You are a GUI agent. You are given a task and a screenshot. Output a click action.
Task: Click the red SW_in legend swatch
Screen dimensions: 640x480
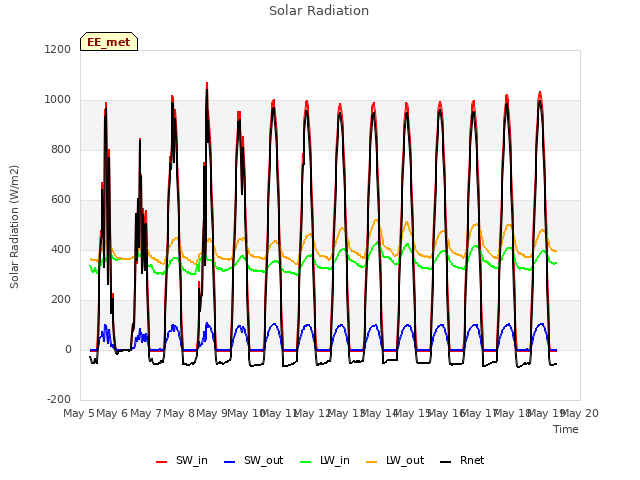[162, 462]
